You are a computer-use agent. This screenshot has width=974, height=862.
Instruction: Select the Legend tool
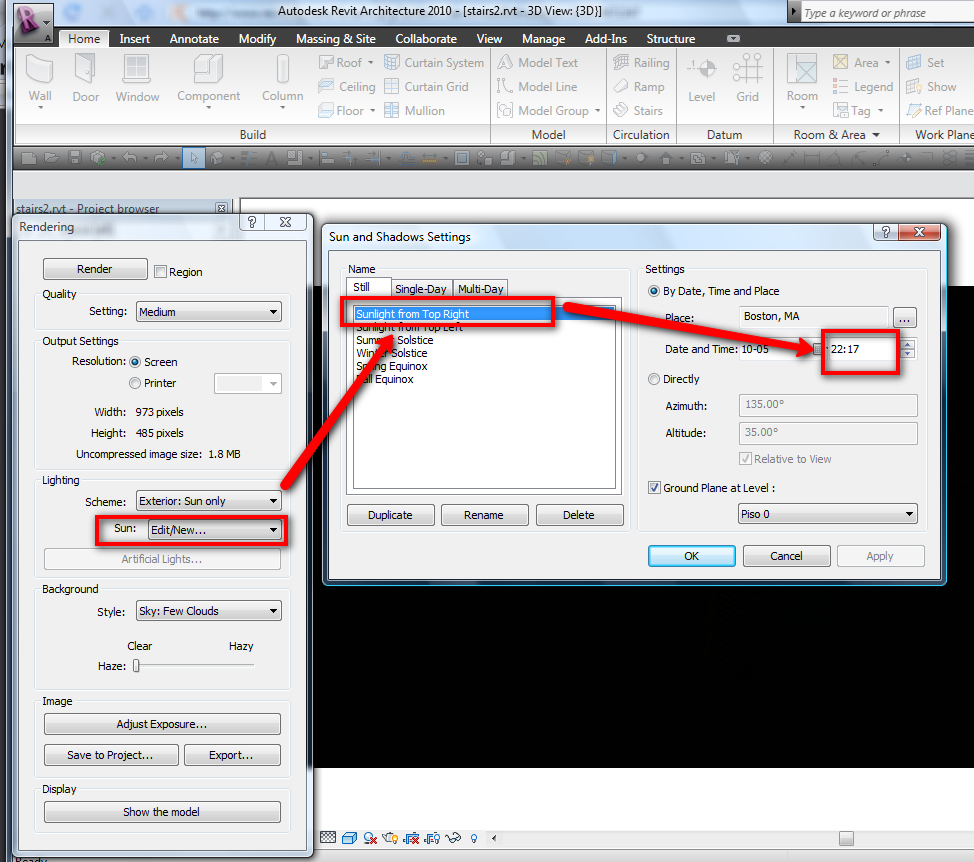[863, 87]
